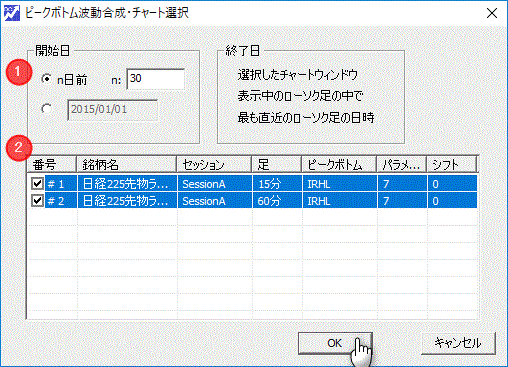Click the パラメ... column header
508x367 pixels.
click(x=402, y=164)
